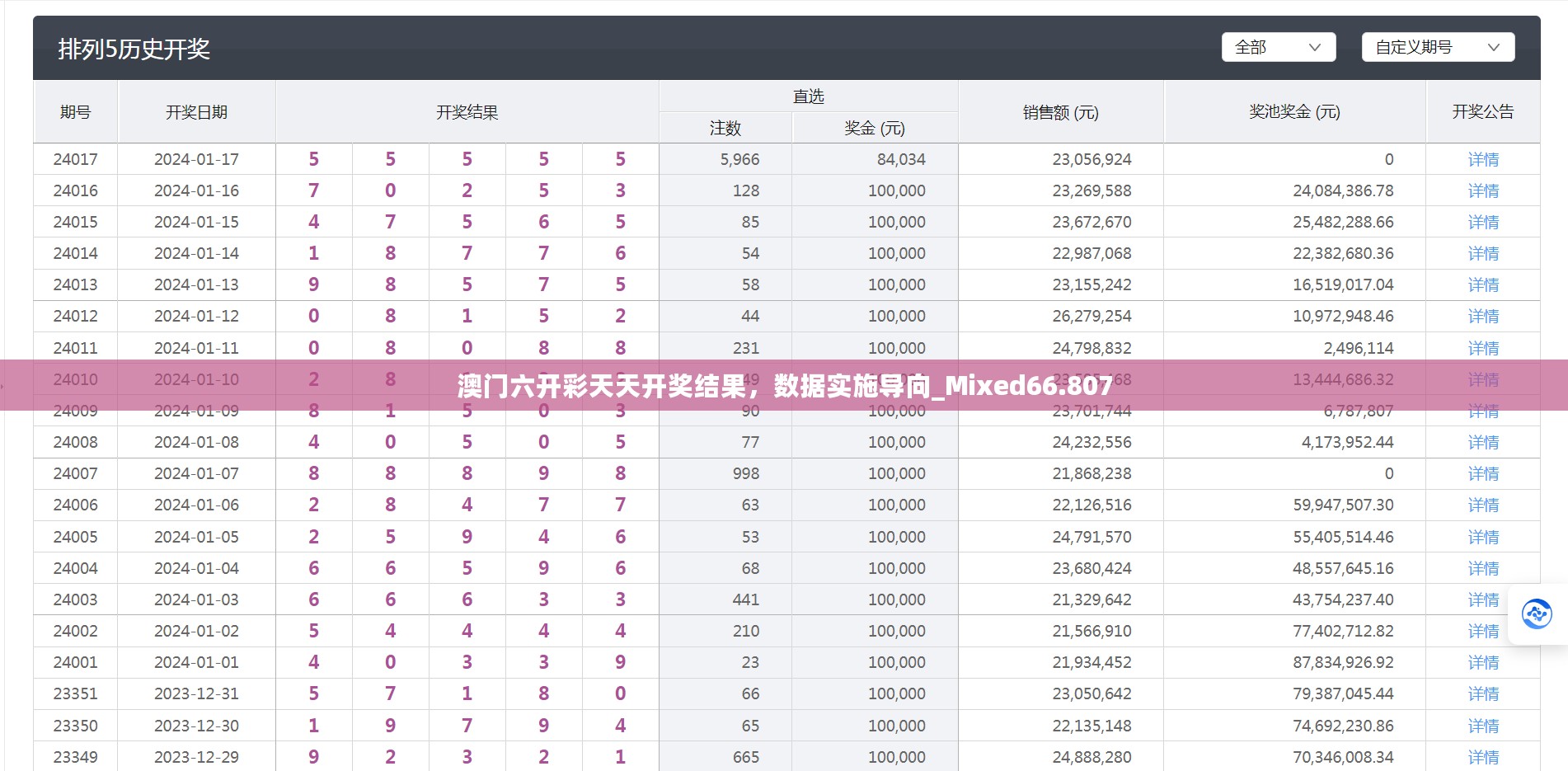Open 详情 link for issue 24013
Screen dimensions: 1568x771
1483,284
